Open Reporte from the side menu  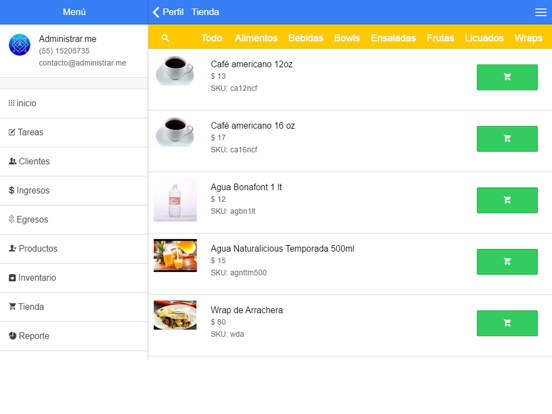pyautogui.click(x=74, y=336)
